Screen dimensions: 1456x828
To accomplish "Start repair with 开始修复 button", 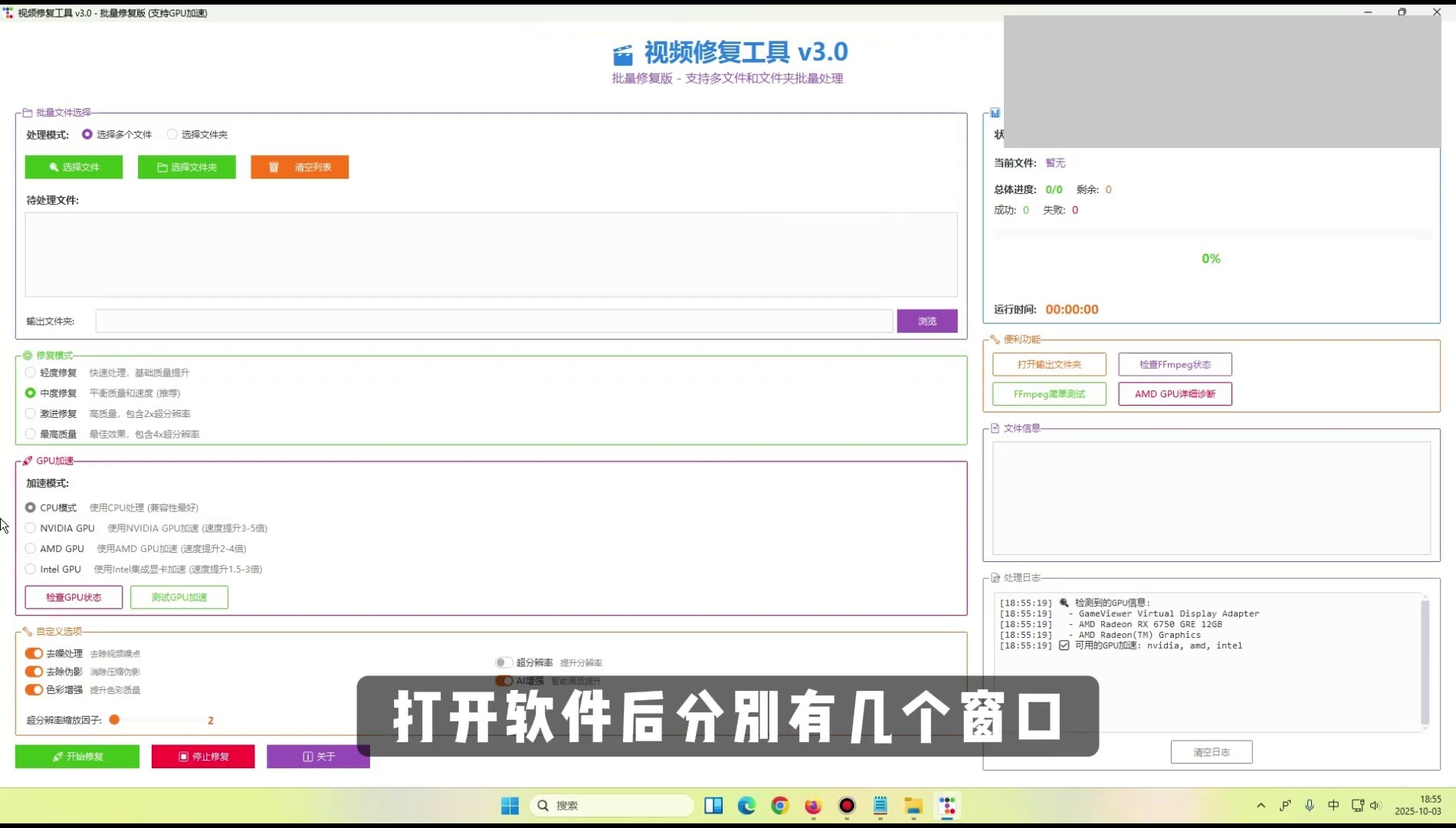I will (x=77, y=757).
